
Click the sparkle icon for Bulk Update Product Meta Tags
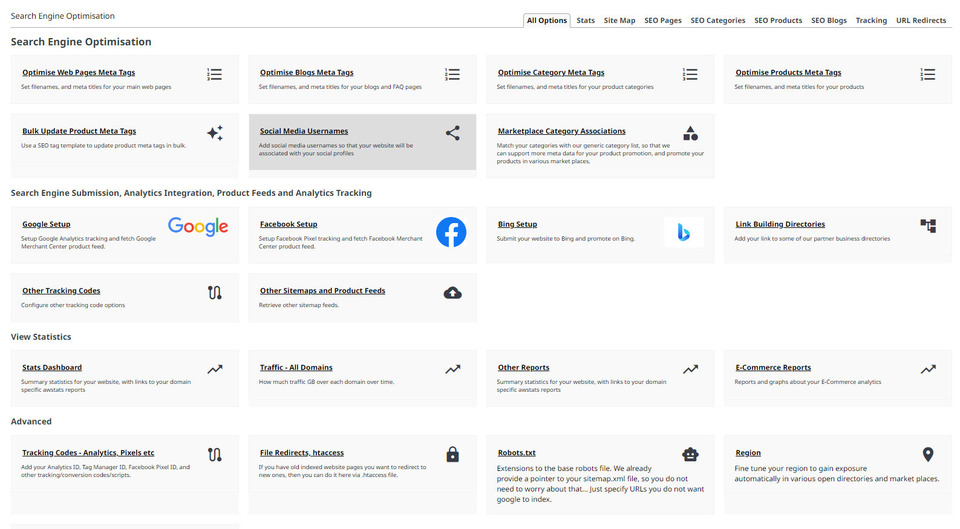(x=214, y=133)
